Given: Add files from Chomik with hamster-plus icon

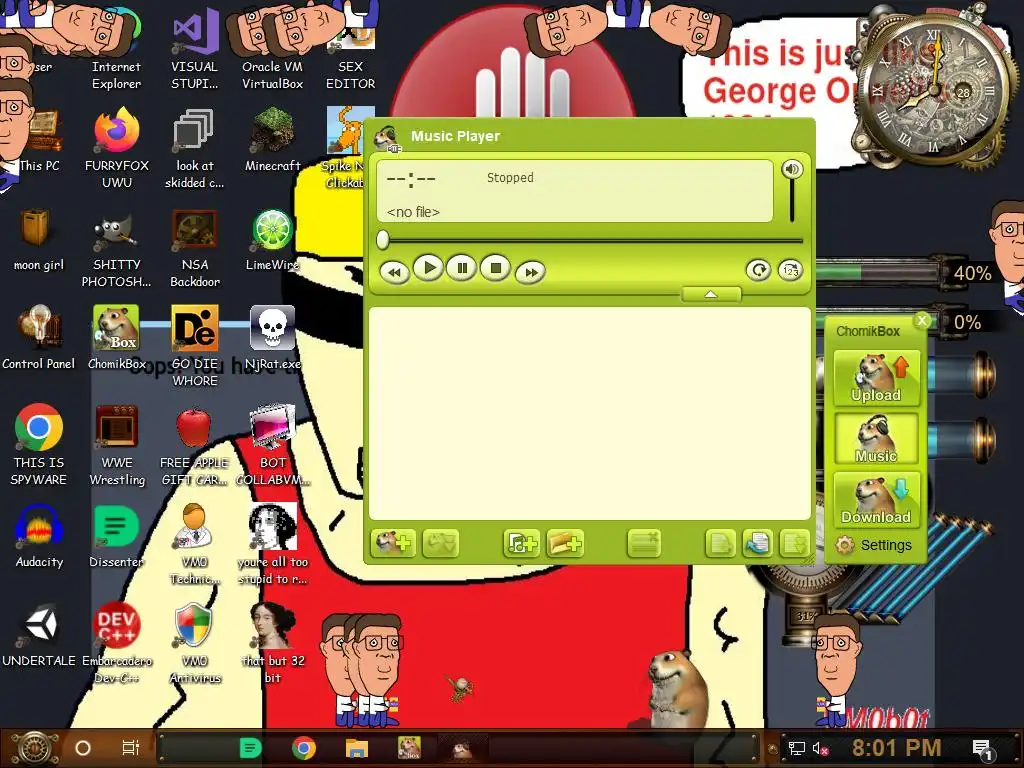Looking at the screenshot, I should (393, 543).
